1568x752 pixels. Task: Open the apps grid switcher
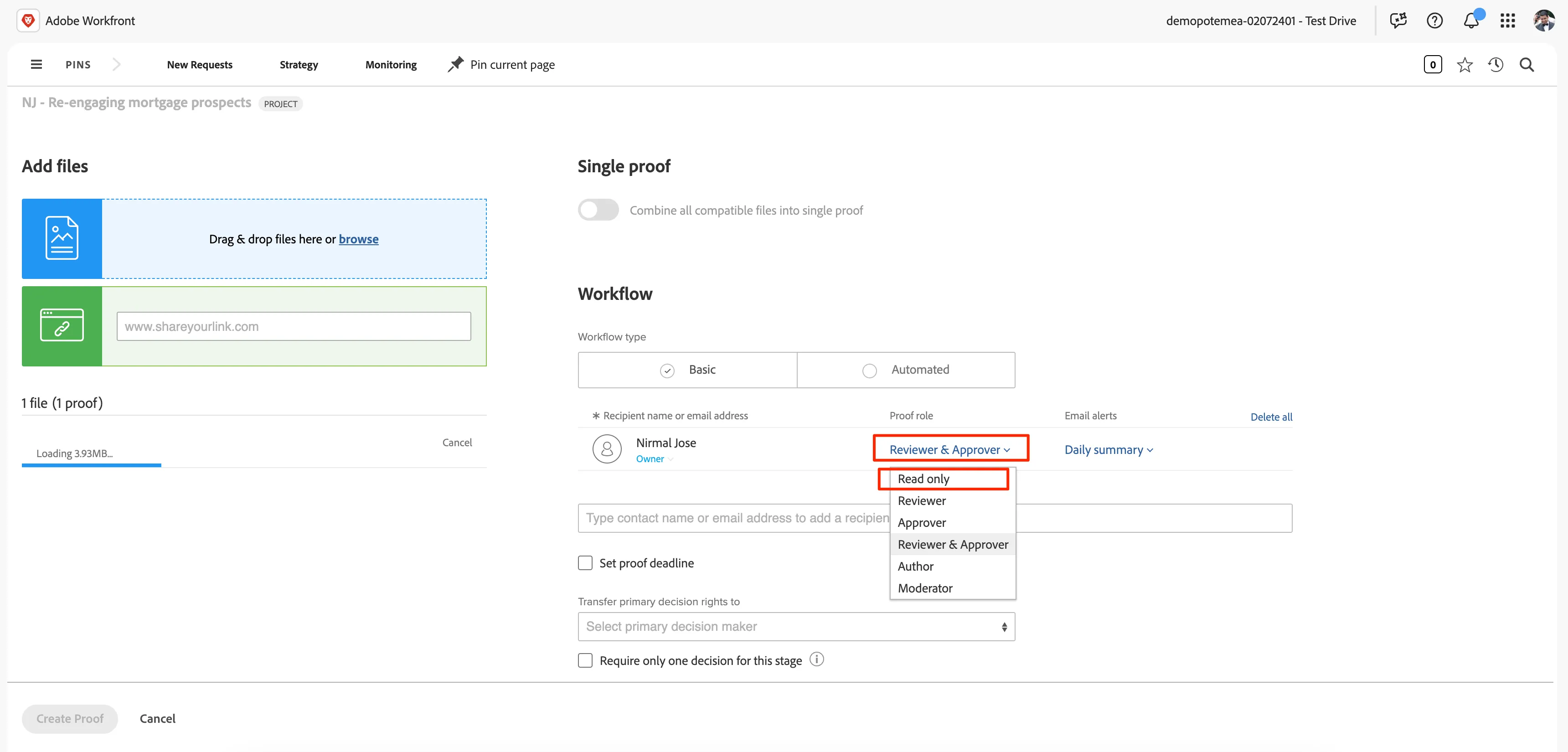pyautogui.click(x=1508, y=21)
